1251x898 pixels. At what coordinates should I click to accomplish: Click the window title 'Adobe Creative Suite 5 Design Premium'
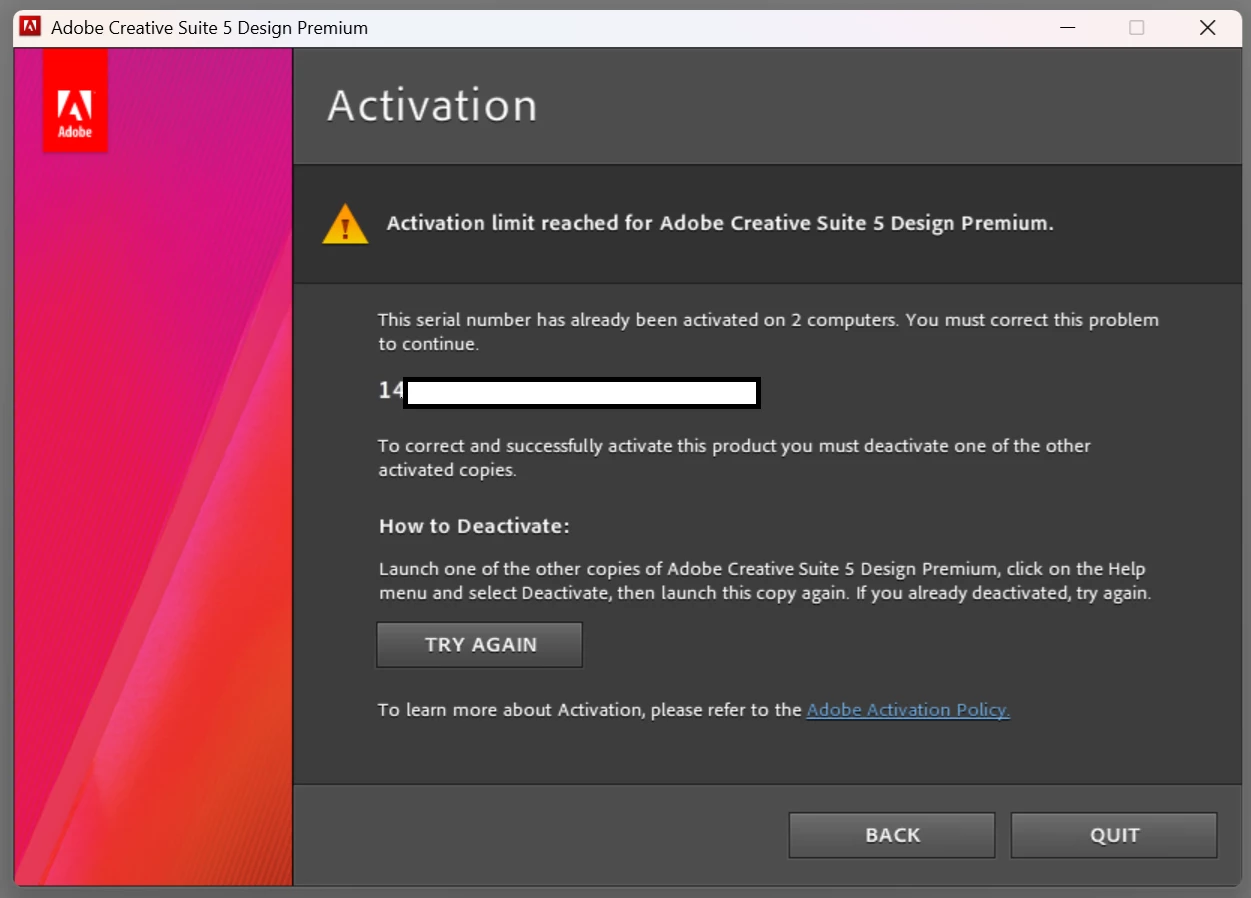209,28
